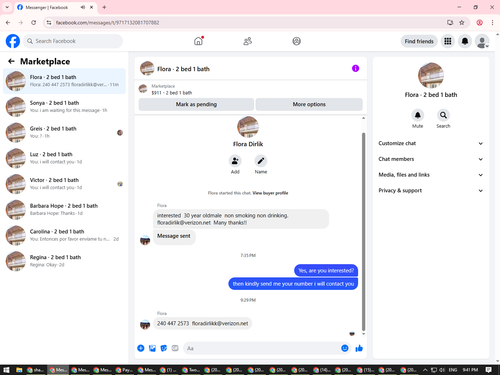
Task: Open the Friends icon in top navigation
Action: [247, 41]
